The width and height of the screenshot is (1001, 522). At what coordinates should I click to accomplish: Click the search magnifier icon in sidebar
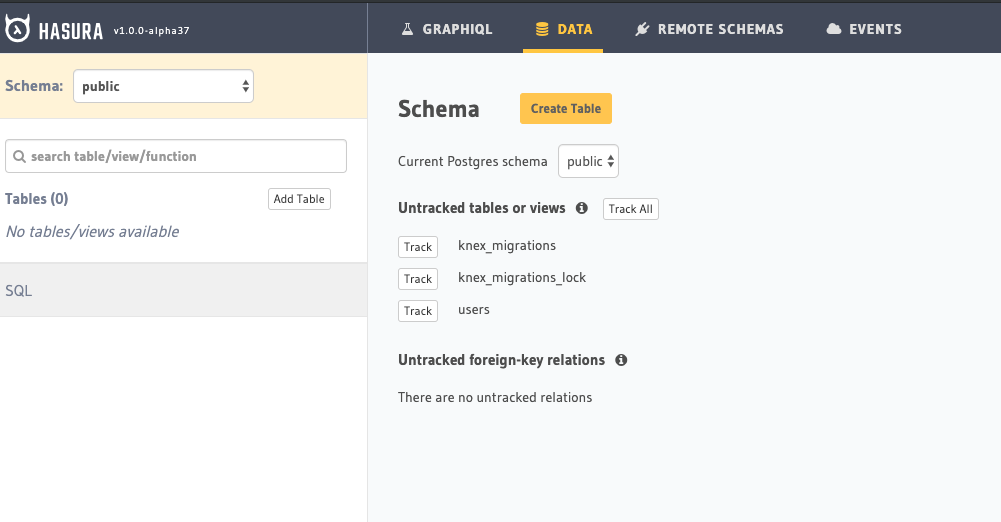point(20,156)
